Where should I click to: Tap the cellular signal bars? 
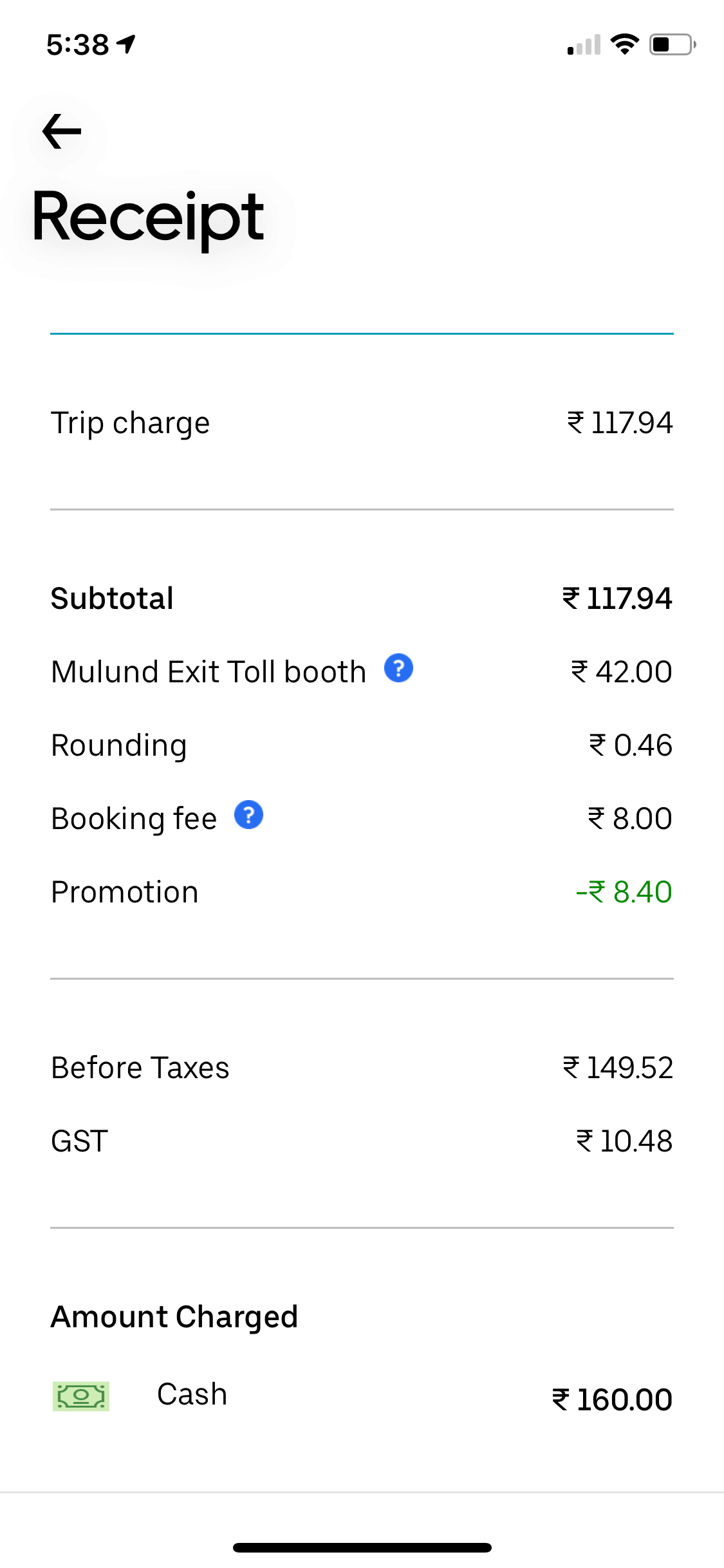click(x=584, y=45)
